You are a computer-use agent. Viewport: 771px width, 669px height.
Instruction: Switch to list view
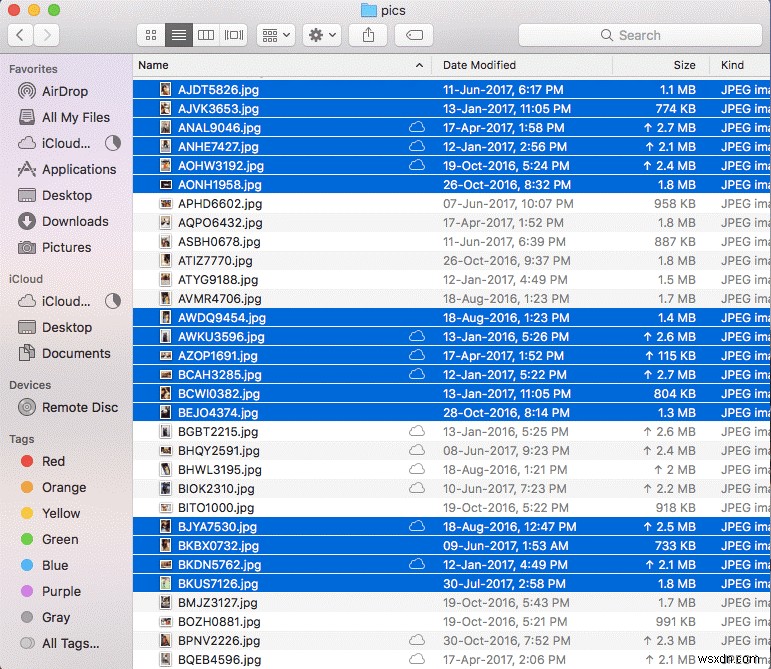point(178,35)
